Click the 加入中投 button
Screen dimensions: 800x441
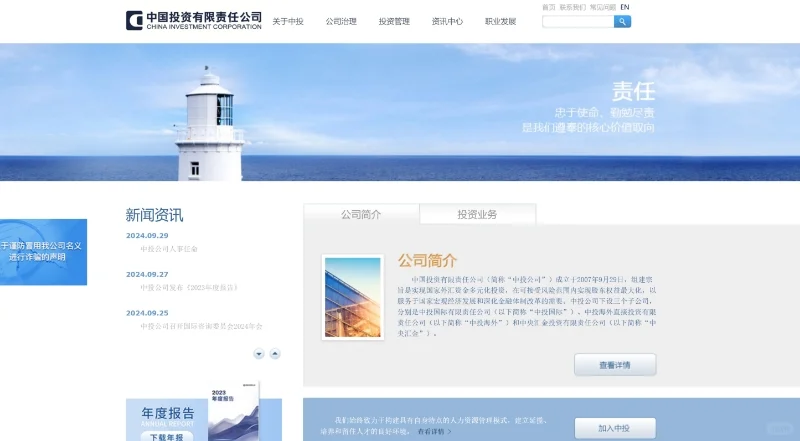click(x=615, y=428)
